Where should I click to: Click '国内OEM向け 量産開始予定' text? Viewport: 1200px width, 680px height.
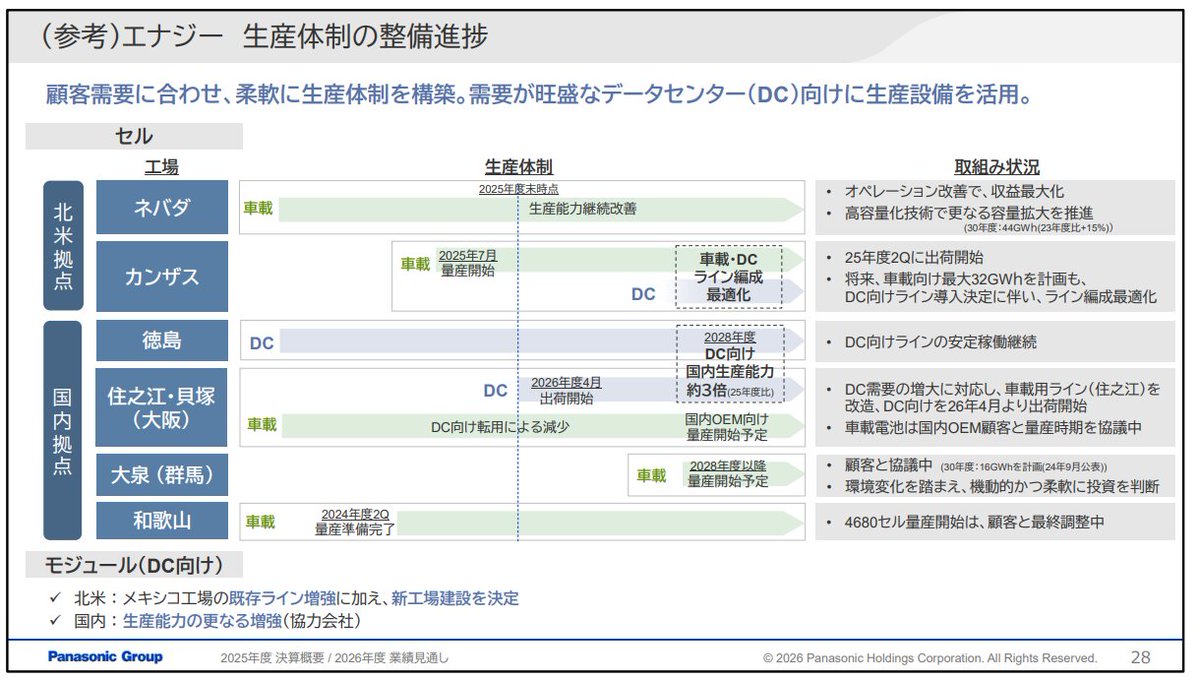click(727, 427)
